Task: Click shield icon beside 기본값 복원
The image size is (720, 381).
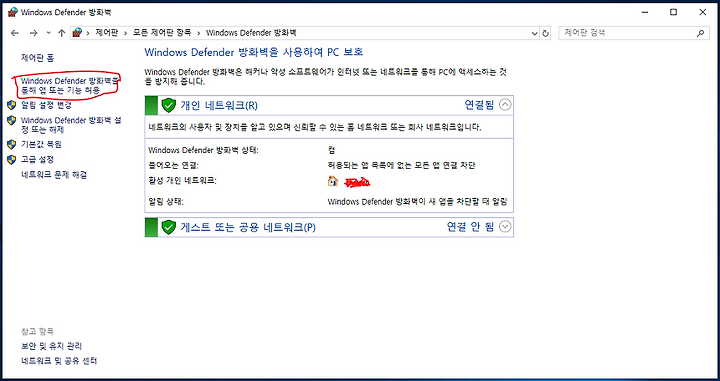Action: click(12, 145)
